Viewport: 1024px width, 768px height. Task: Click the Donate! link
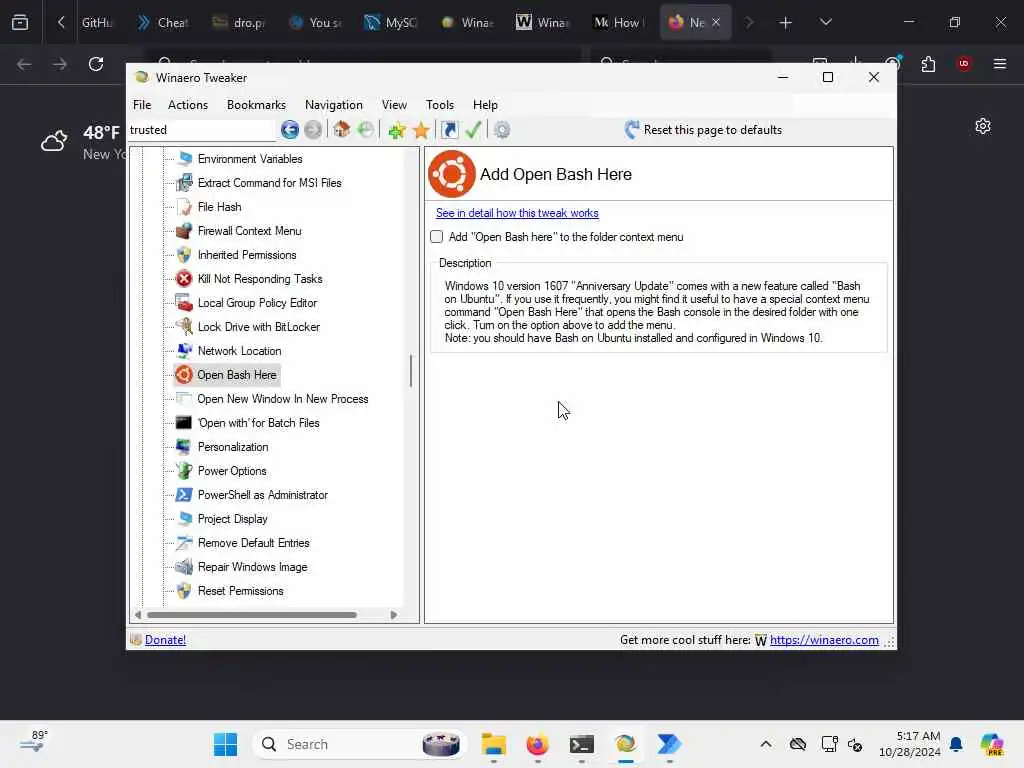pyautogui.click(x=165, y=640)
